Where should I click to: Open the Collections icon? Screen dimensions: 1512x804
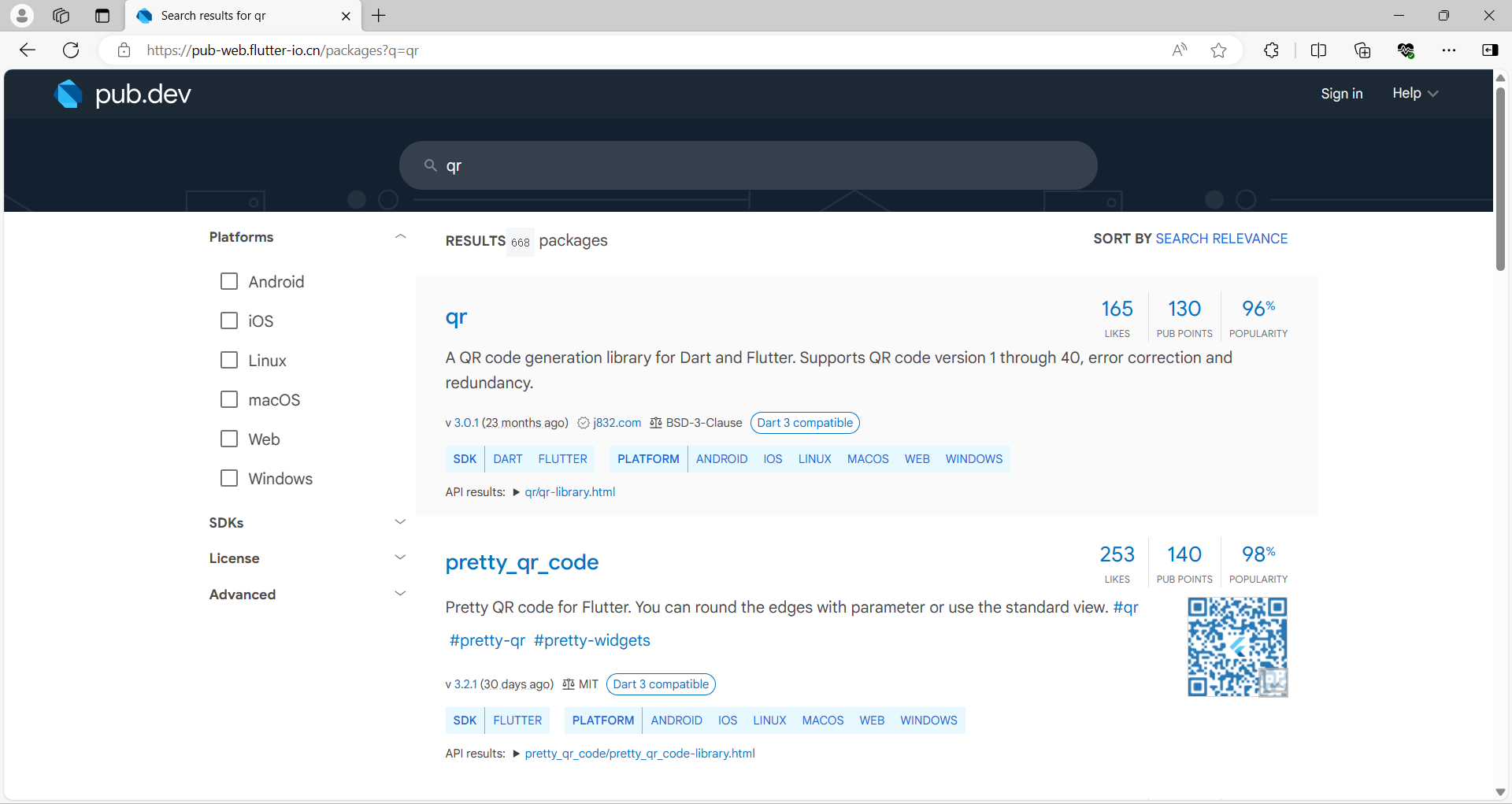(1362, 50)
